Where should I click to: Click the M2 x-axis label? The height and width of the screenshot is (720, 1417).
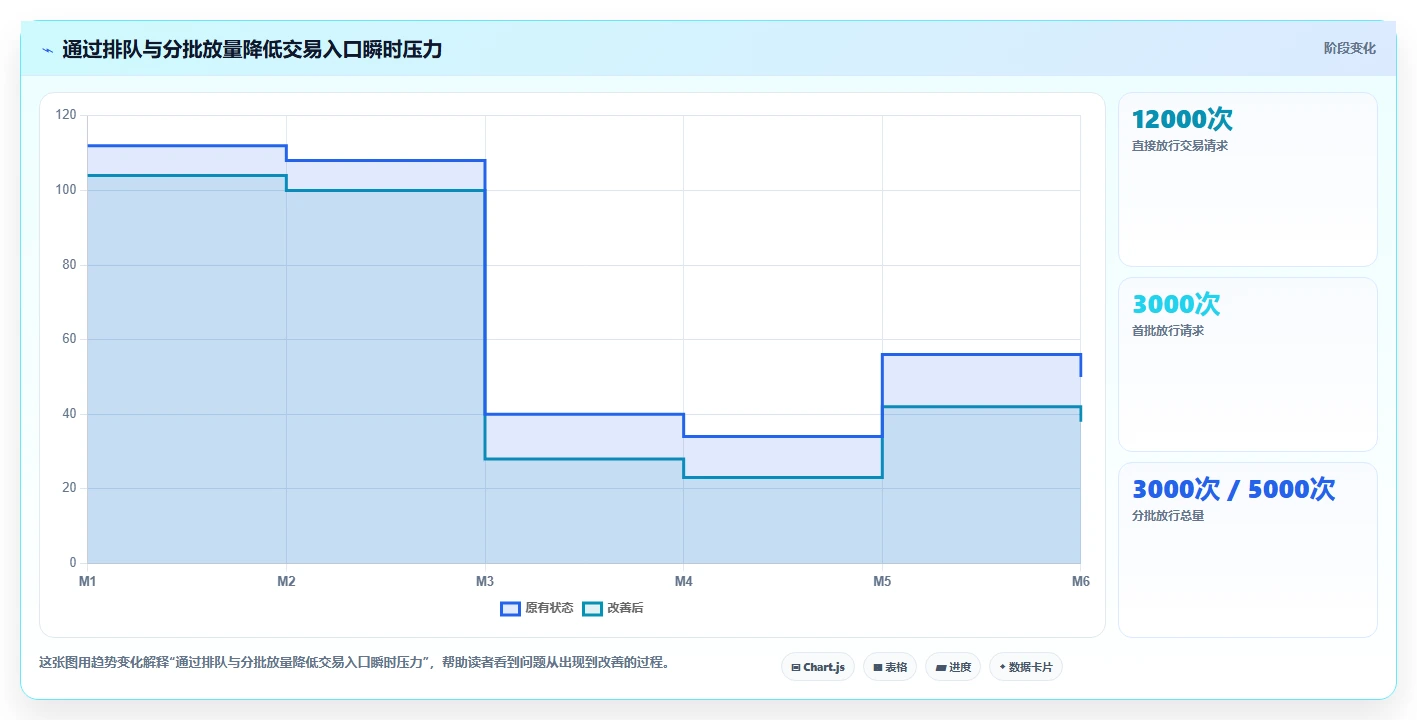[286, 581]
